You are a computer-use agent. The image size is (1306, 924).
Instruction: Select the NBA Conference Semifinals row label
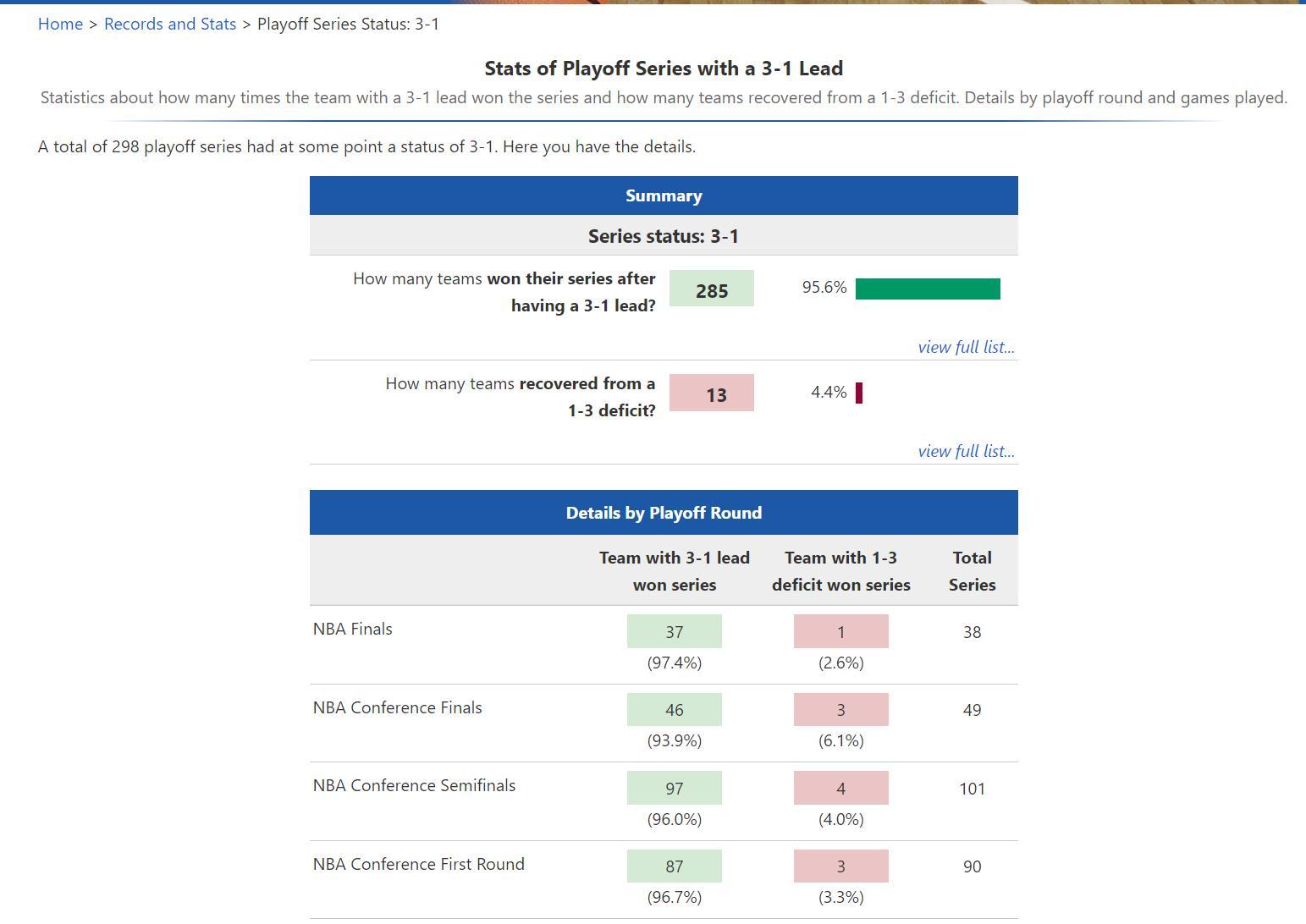pyautogui.click(x=414, y=785)
